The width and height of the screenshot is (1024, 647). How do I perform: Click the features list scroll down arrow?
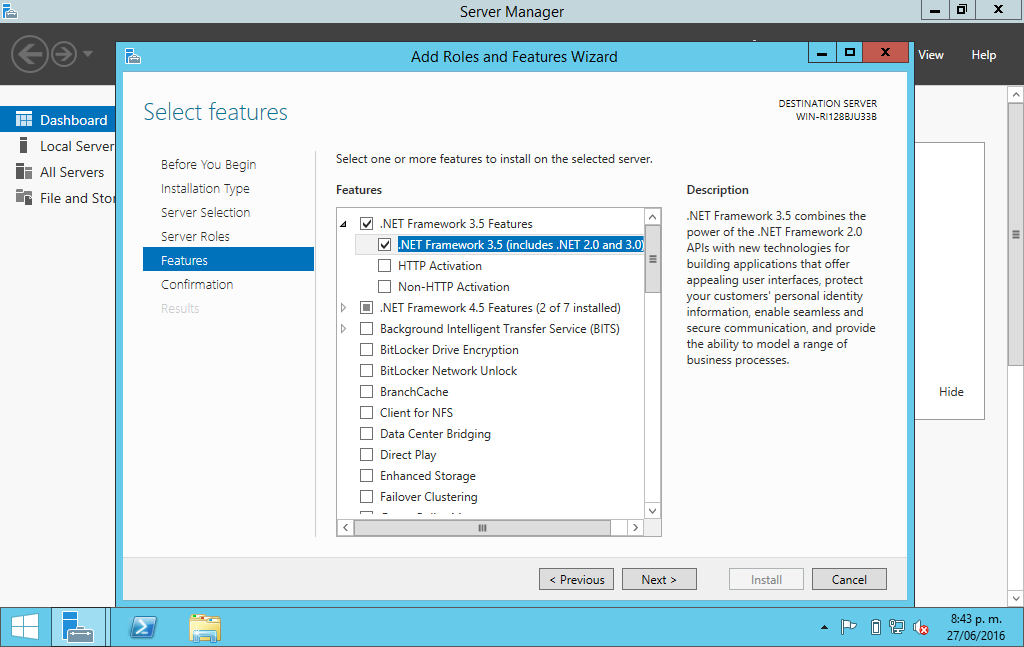point(652,511)
